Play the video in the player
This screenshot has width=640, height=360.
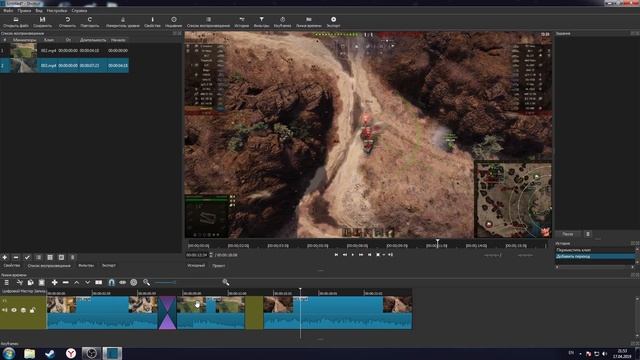tap(353, 255)
